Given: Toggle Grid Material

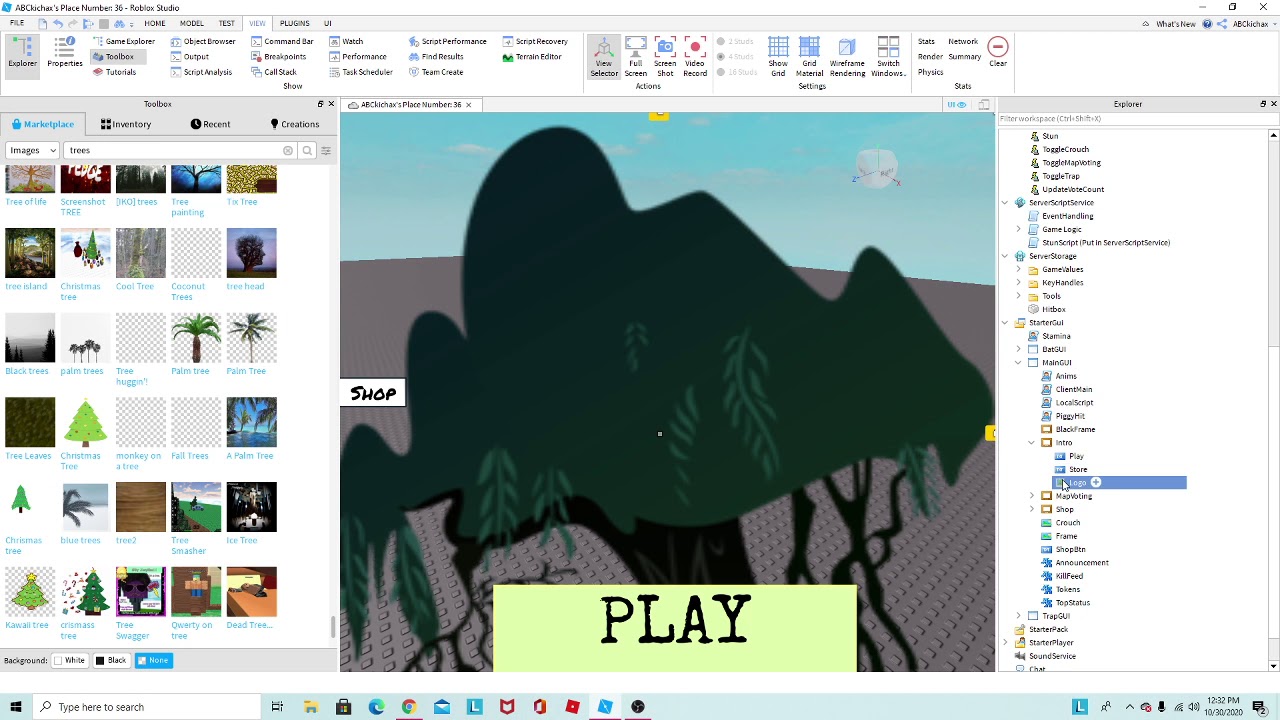Looking at the screenshot, I should pyautogui.click(x=809, y=57).
